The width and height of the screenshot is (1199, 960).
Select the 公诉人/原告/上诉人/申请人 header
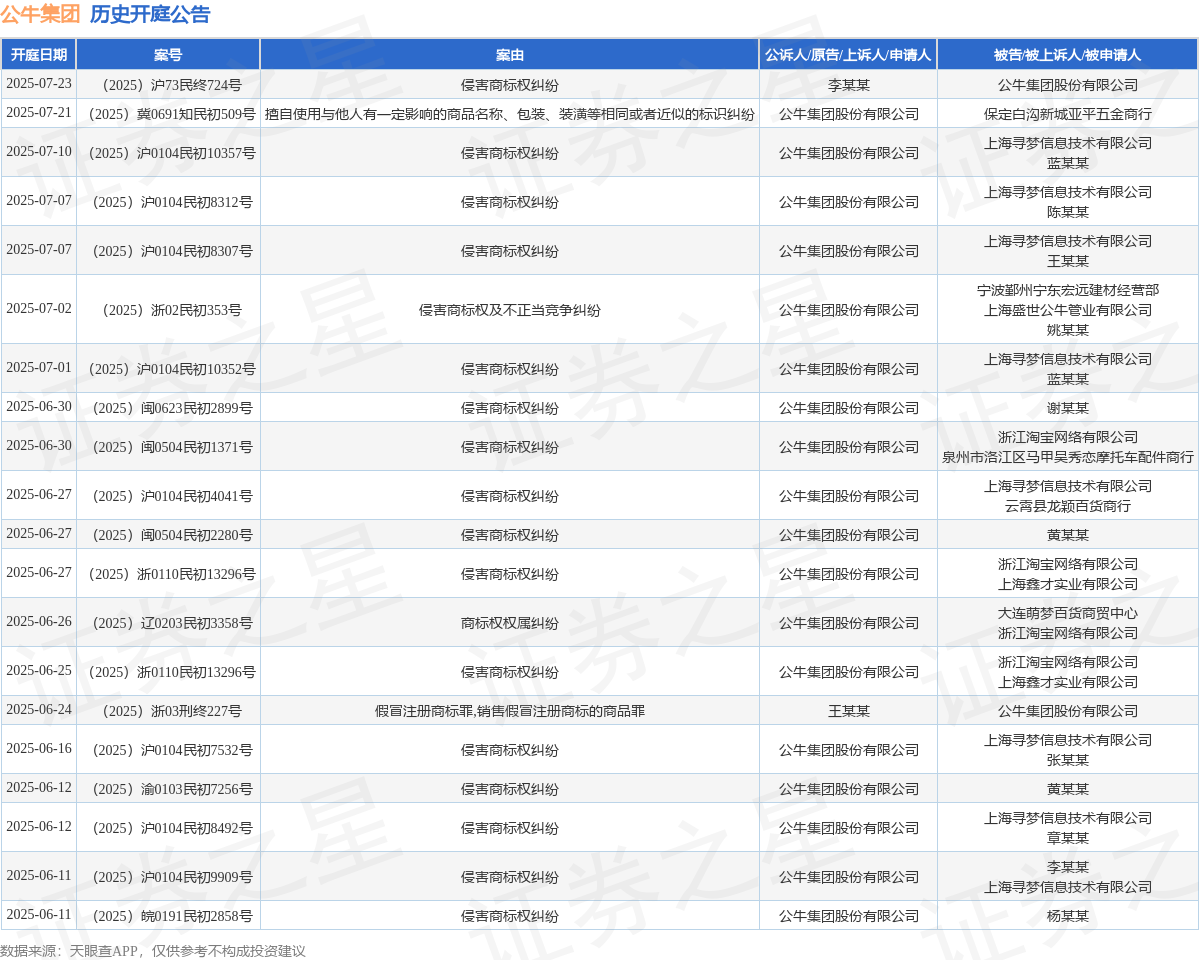click(848, 55)
